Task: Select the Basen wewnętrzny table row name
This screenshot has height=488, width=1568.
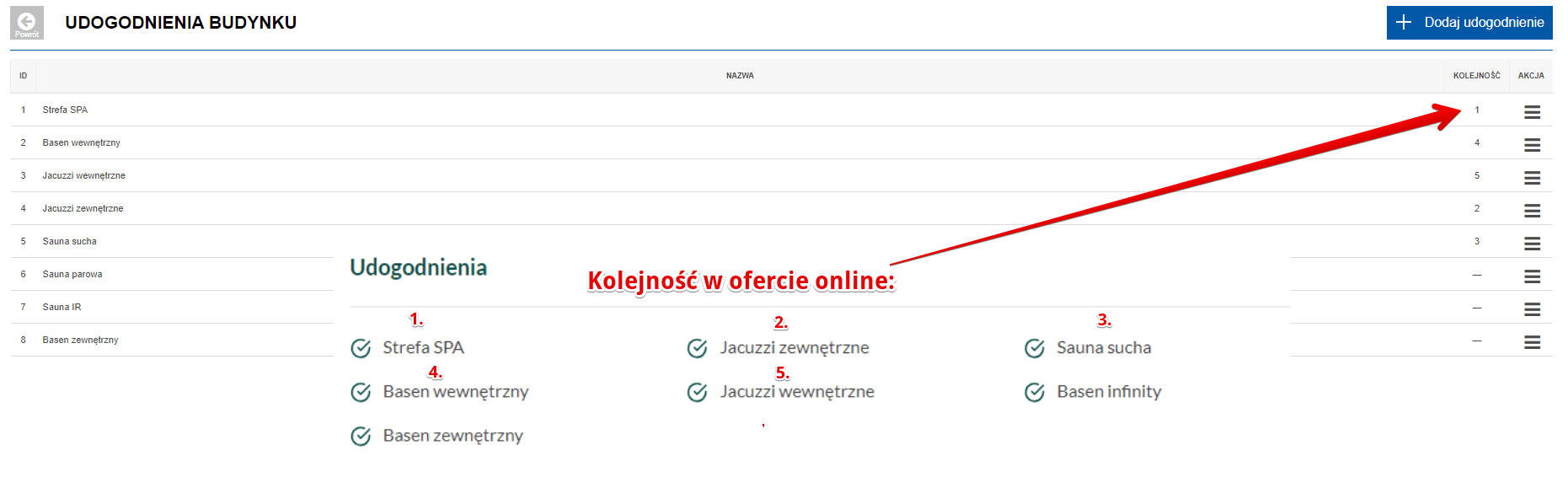Action: pos(81,142)
